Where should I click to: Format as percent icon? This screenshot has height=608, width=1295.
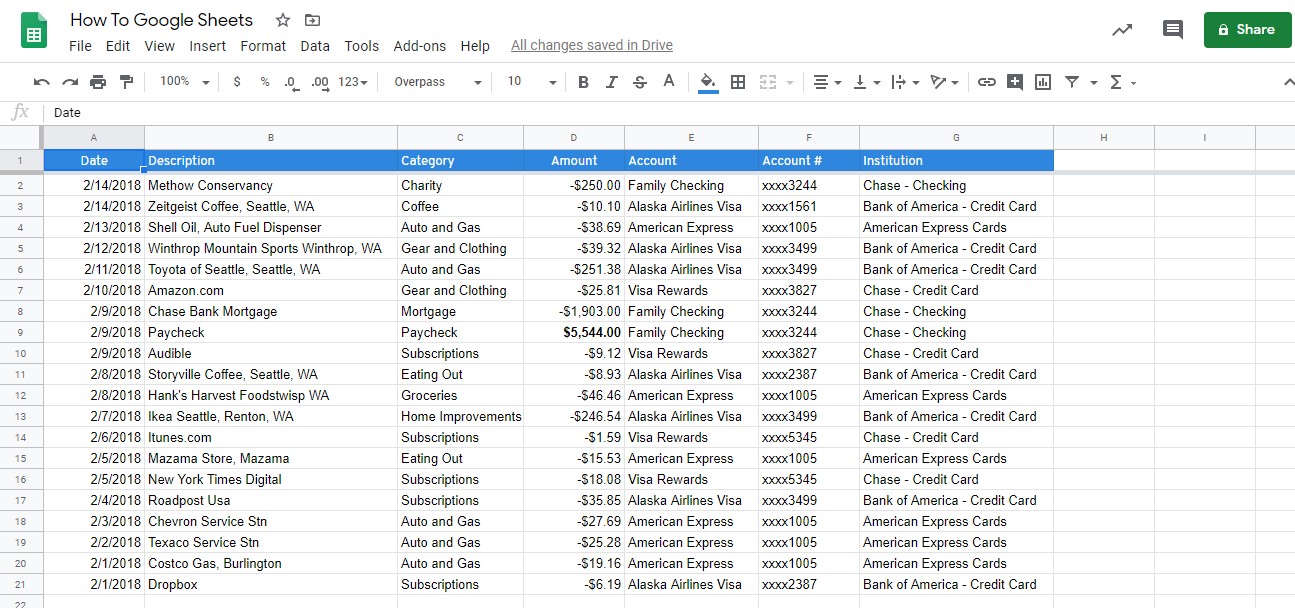pyautogui.click(x=265, y=82)
